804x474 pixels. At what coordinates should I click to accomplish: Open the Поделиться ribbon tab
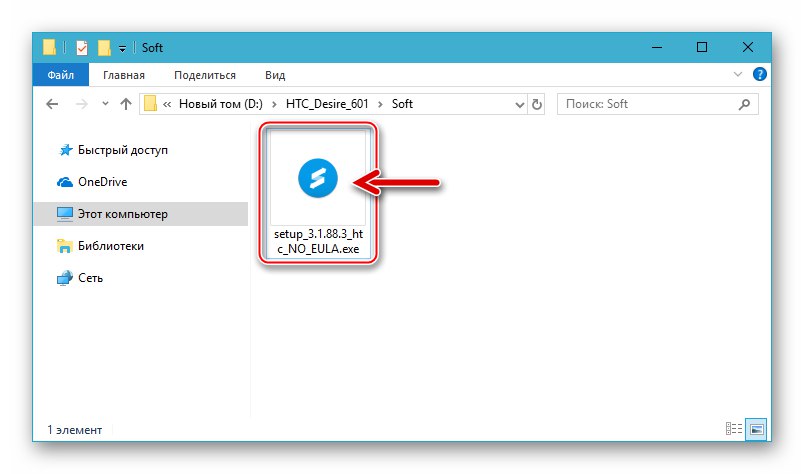[205, 75]
